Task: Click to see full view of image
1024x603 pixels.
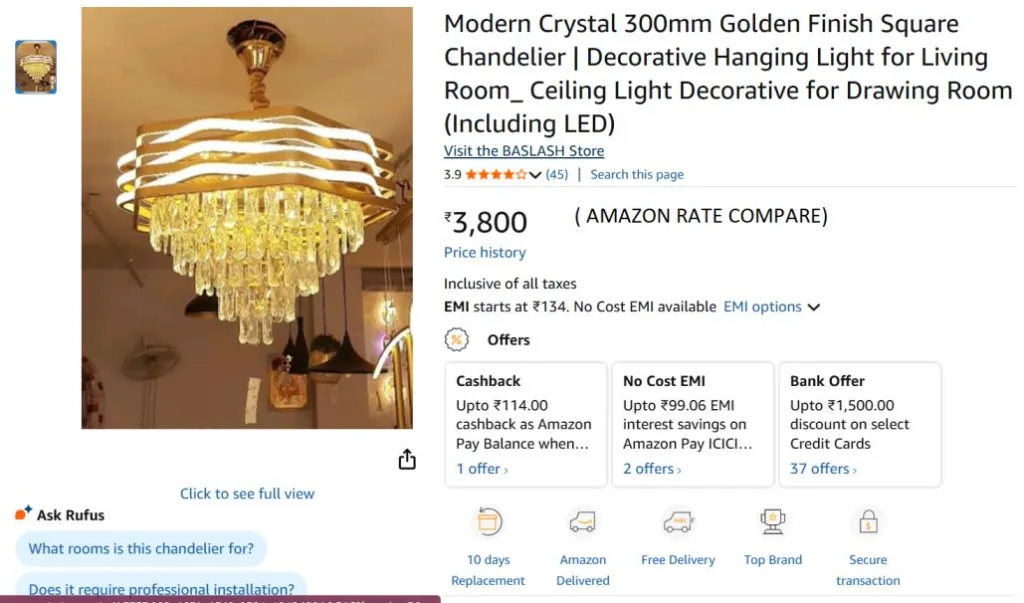Action: [247, 494]
